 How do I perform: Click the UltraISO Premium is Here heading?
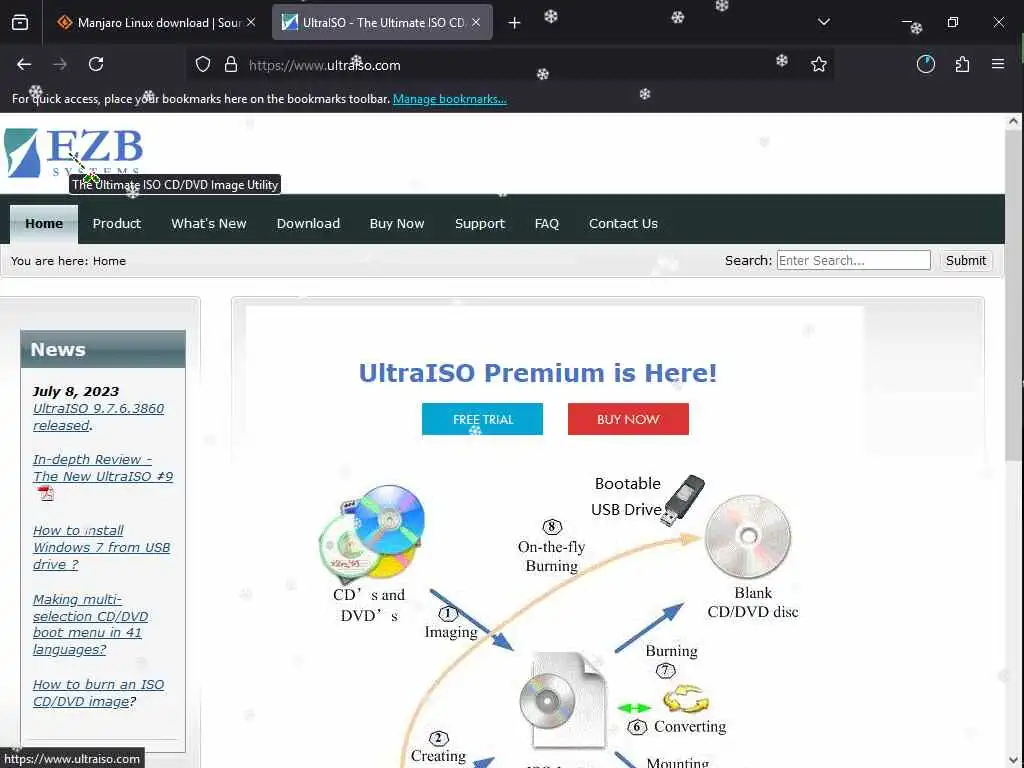pyautogui.click(x=538, y=373)
